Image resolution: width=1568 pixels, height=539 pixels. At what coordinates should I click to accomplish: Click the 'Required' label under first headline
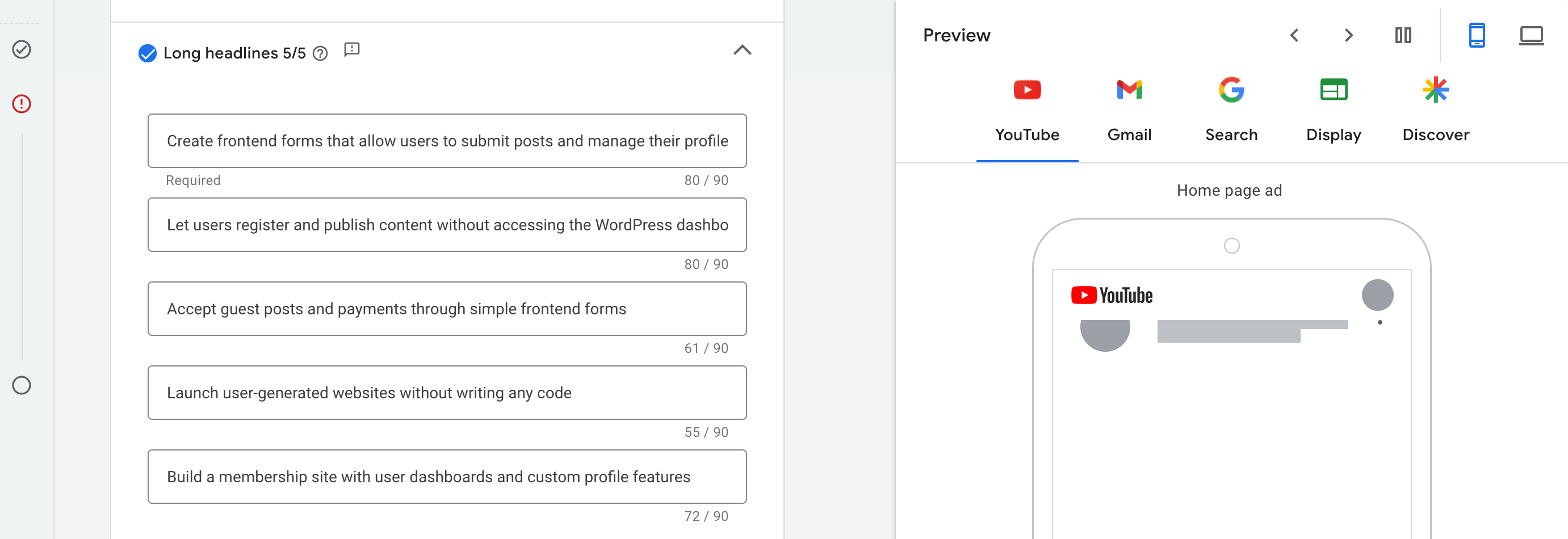pos(193,180)
